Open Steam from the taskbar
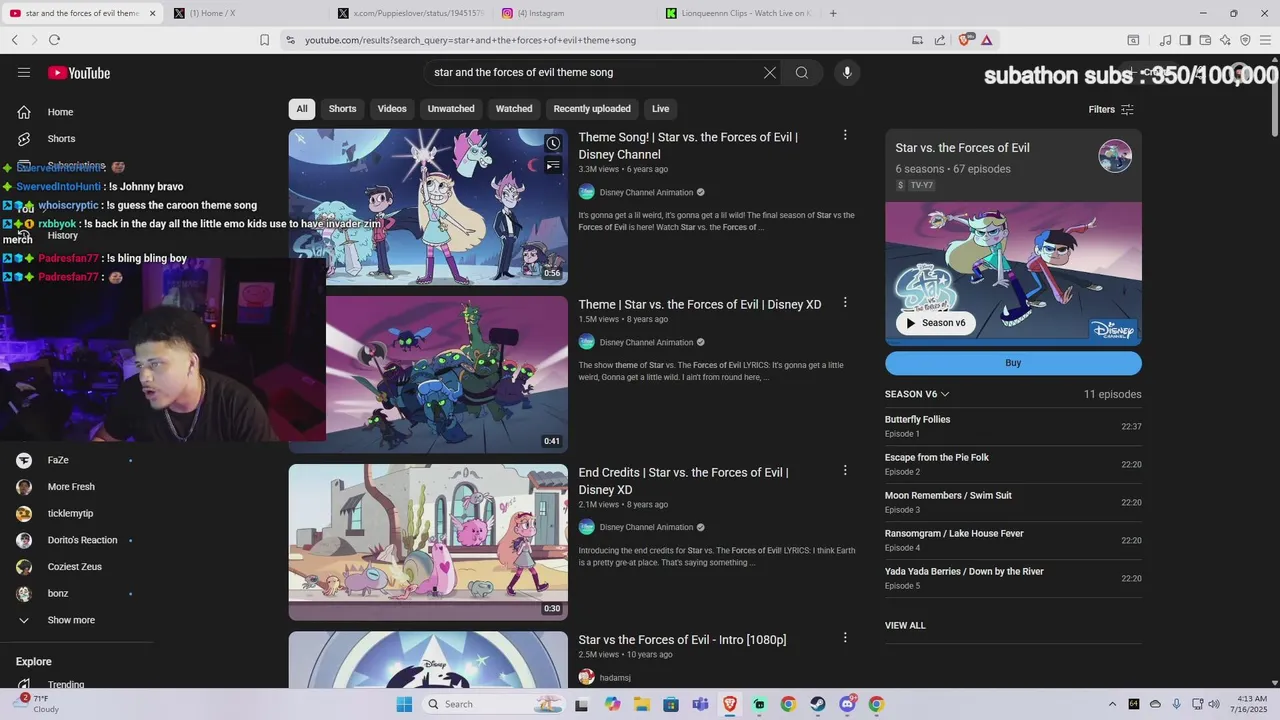The width and height of the screenshot is (1280, 720). 818,704
